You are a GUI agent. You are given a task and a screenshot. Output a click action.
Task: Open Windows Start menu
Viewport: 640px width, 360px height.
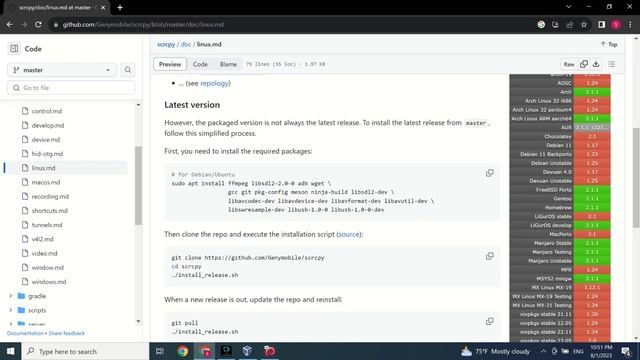click(x=10, y=351)
